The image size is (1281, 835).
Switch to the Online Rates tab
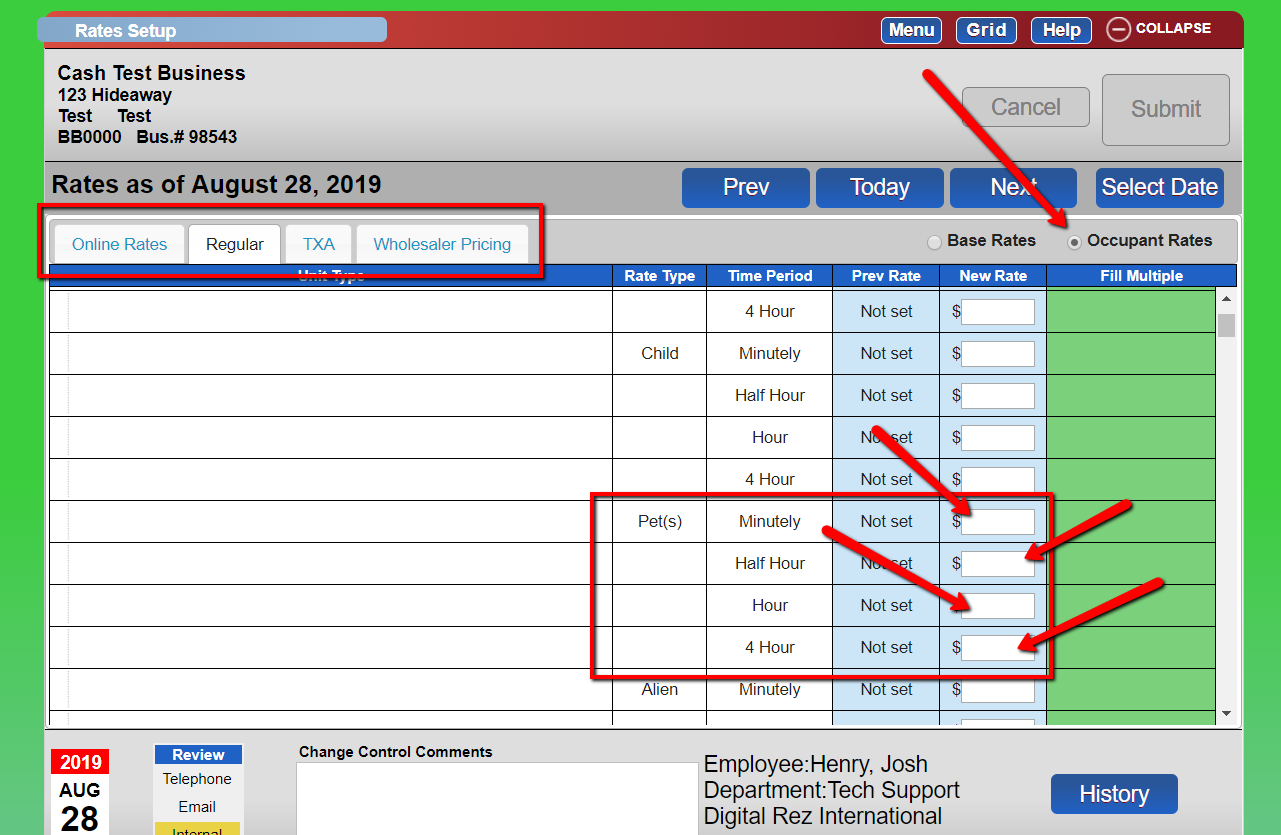(x=120, y=244)
